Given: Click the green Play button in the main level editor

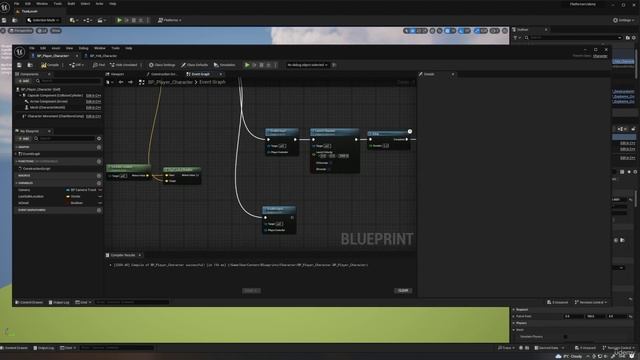Looking at the screenshot, I should tap(119, 20).
